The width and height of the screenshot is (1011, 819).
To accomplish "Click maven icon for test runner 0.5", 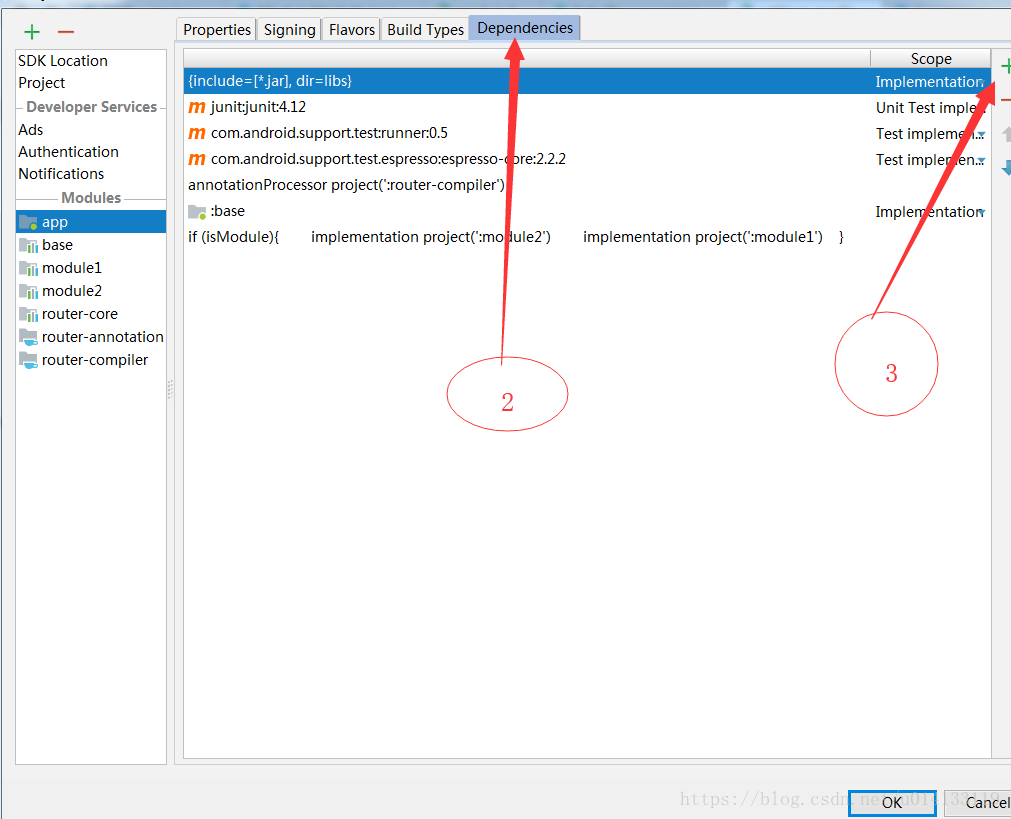I will point(197,133).
